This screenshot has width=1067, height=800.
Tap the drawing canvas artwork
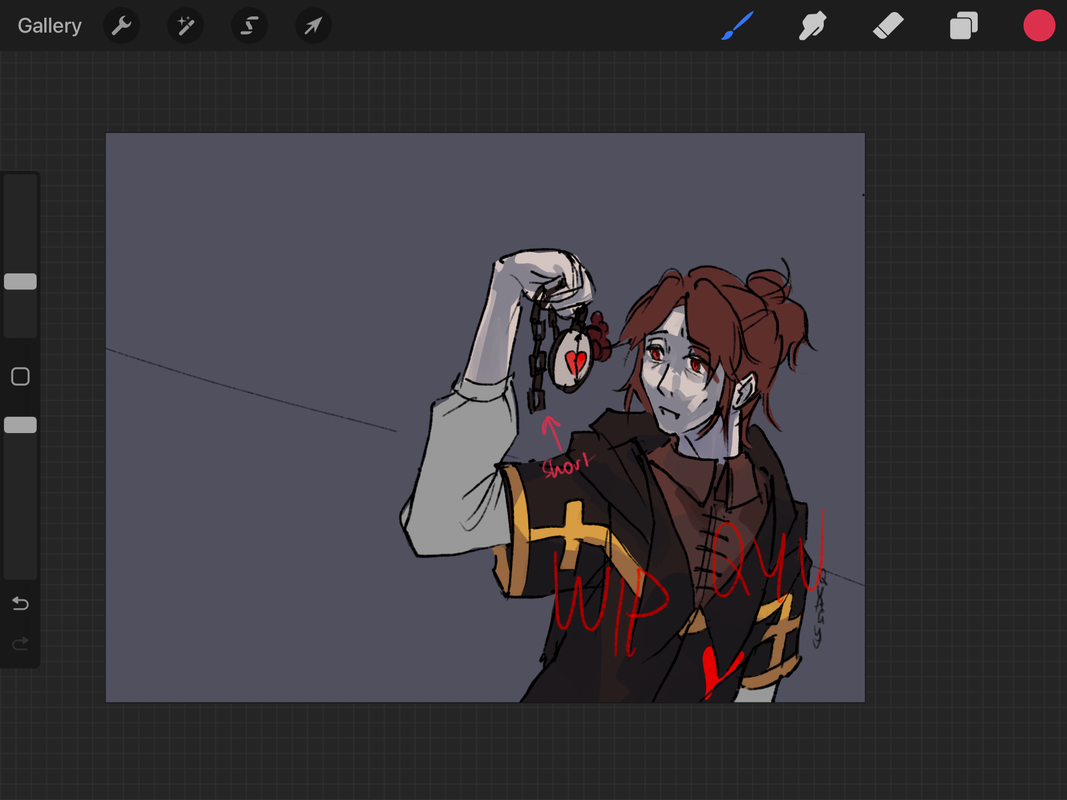click(x=485, y=418)
